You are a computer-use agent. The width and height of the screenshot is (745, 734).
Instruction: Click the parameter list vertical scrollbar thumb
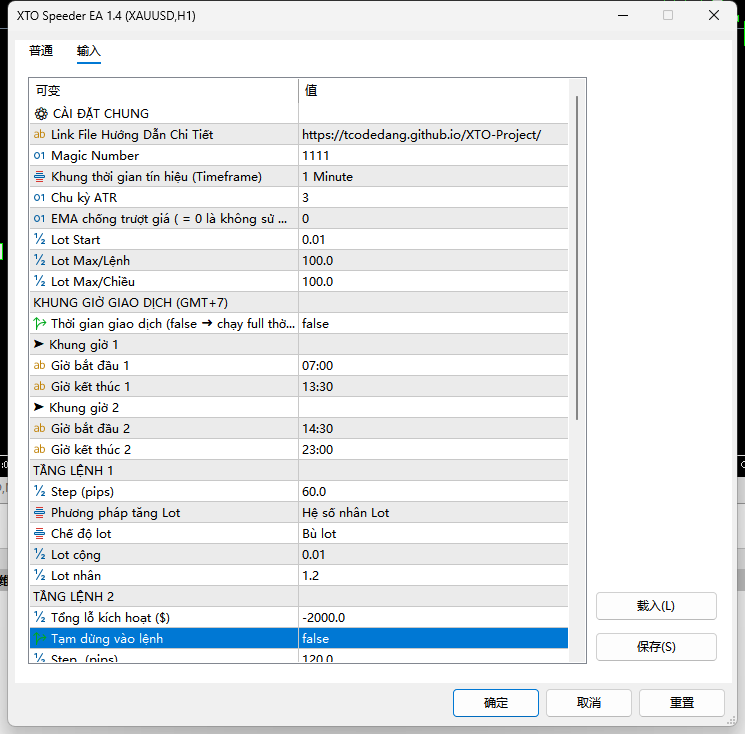[x=577, y=258]
